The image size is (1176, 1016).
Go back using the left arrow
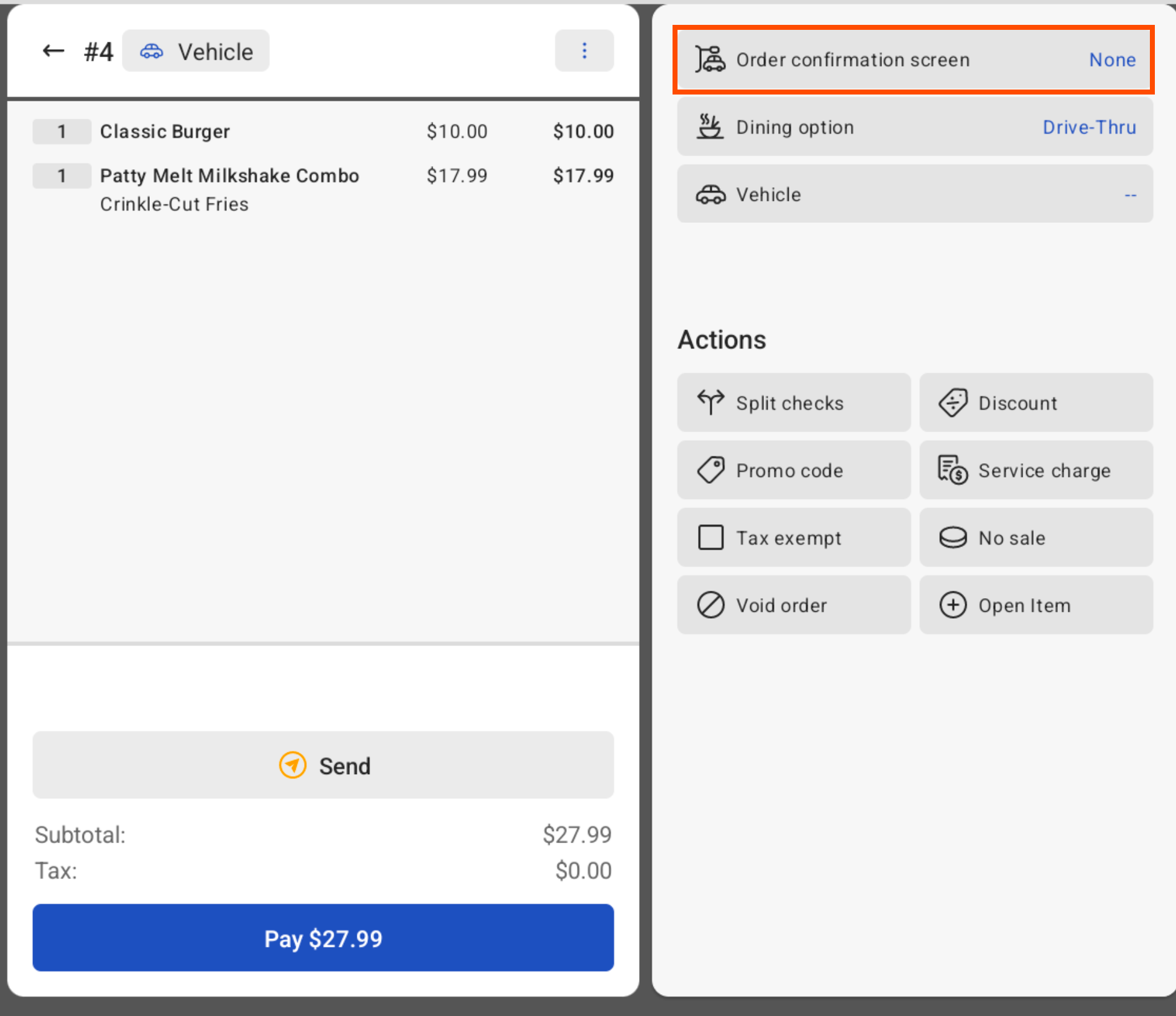53,51
